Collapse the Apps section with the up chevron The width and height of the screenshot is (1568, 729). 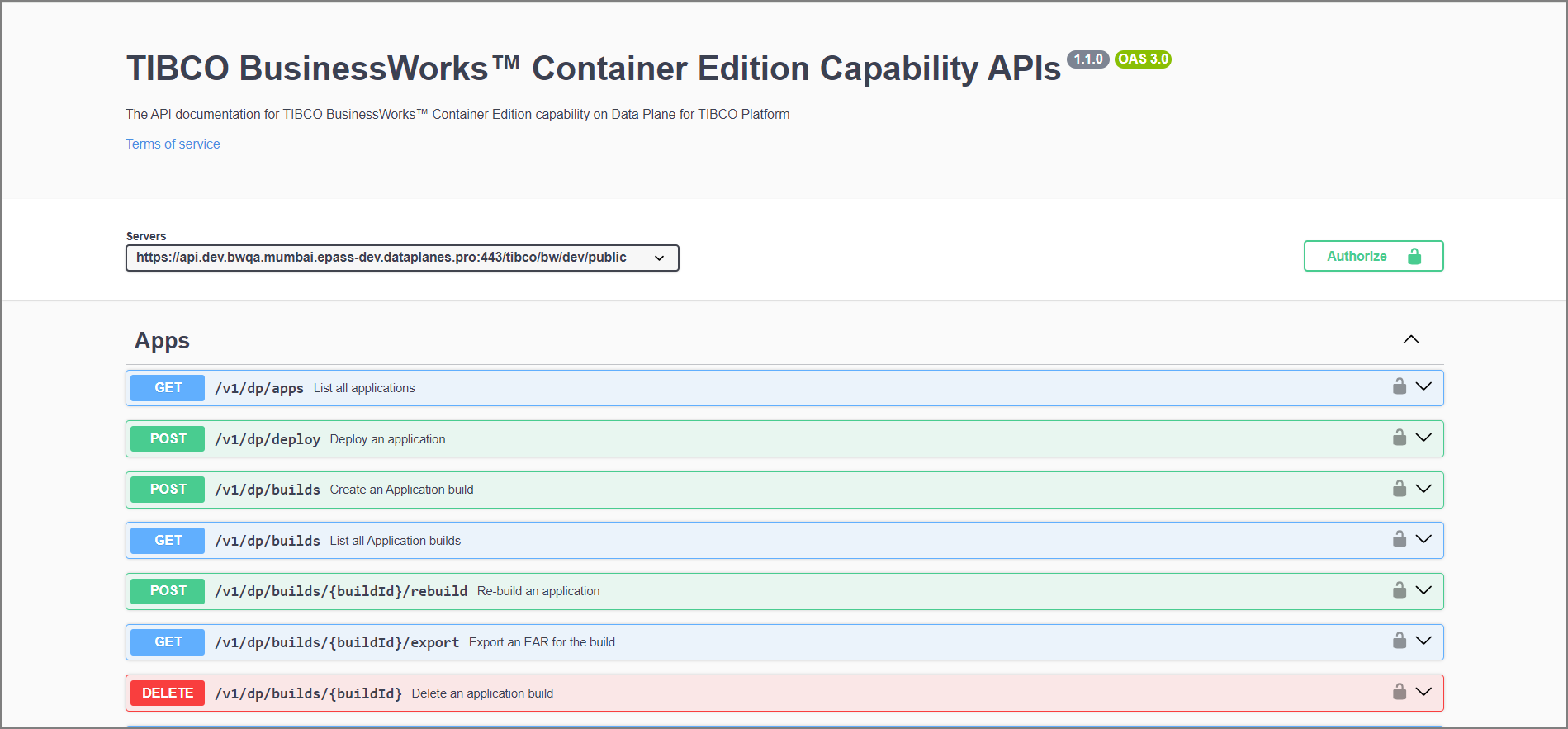1411,339
